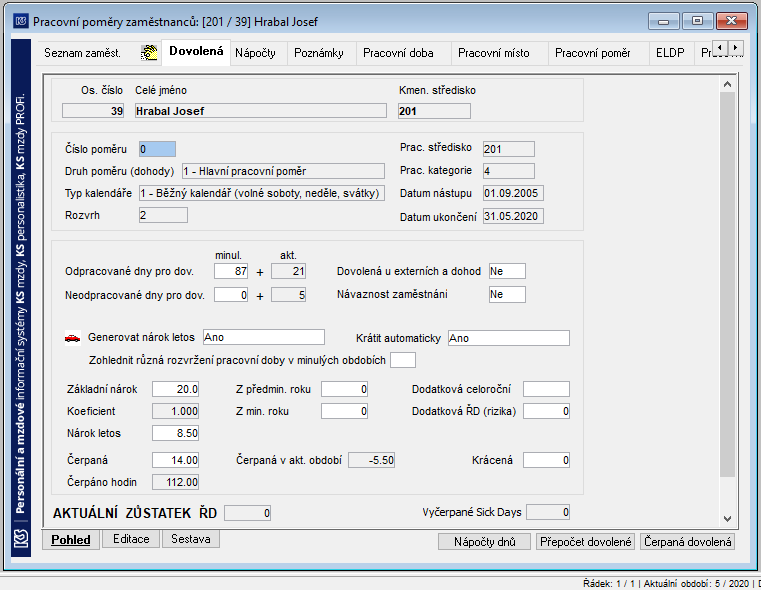This screenshot has width=761, height=590.
Task: Click akt. Odpracované dny field showing 21
Action: tap(288, 271)
